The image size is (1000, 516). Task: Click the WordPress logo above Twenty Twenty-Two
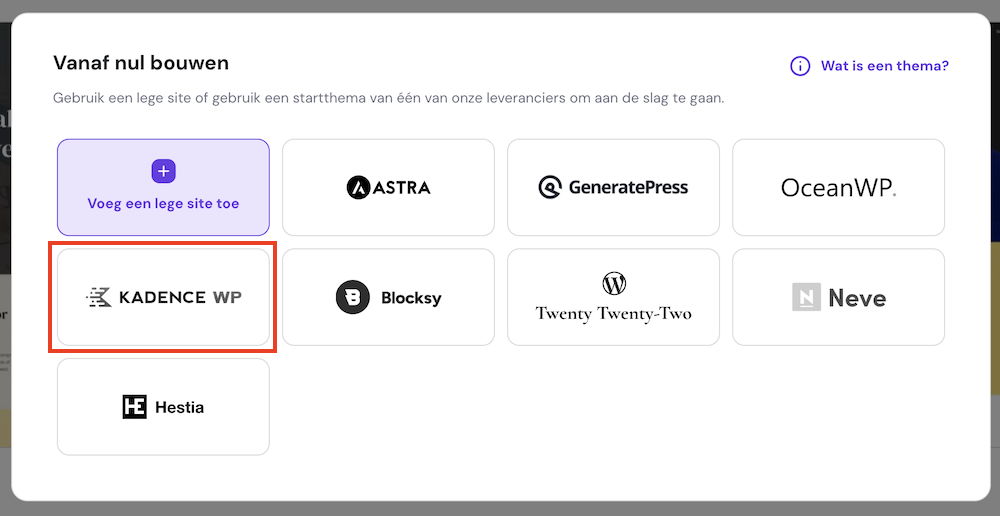pyautogui.click(x=613, y=282)
